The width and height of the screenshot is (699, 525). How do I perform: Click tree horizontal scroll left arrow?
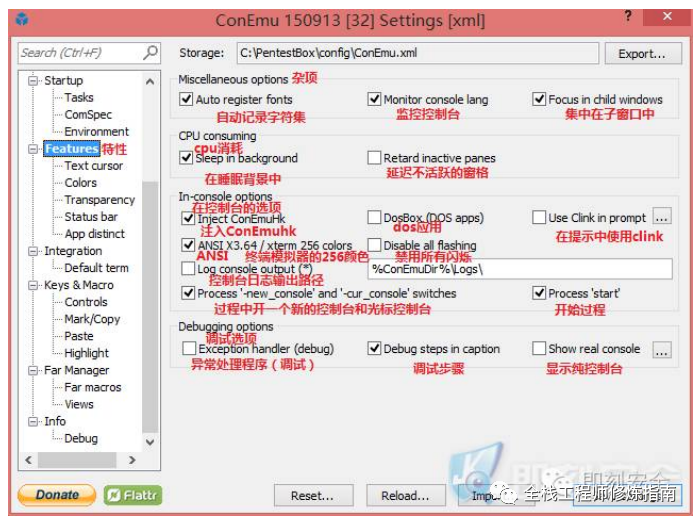(x=29, y=460)
